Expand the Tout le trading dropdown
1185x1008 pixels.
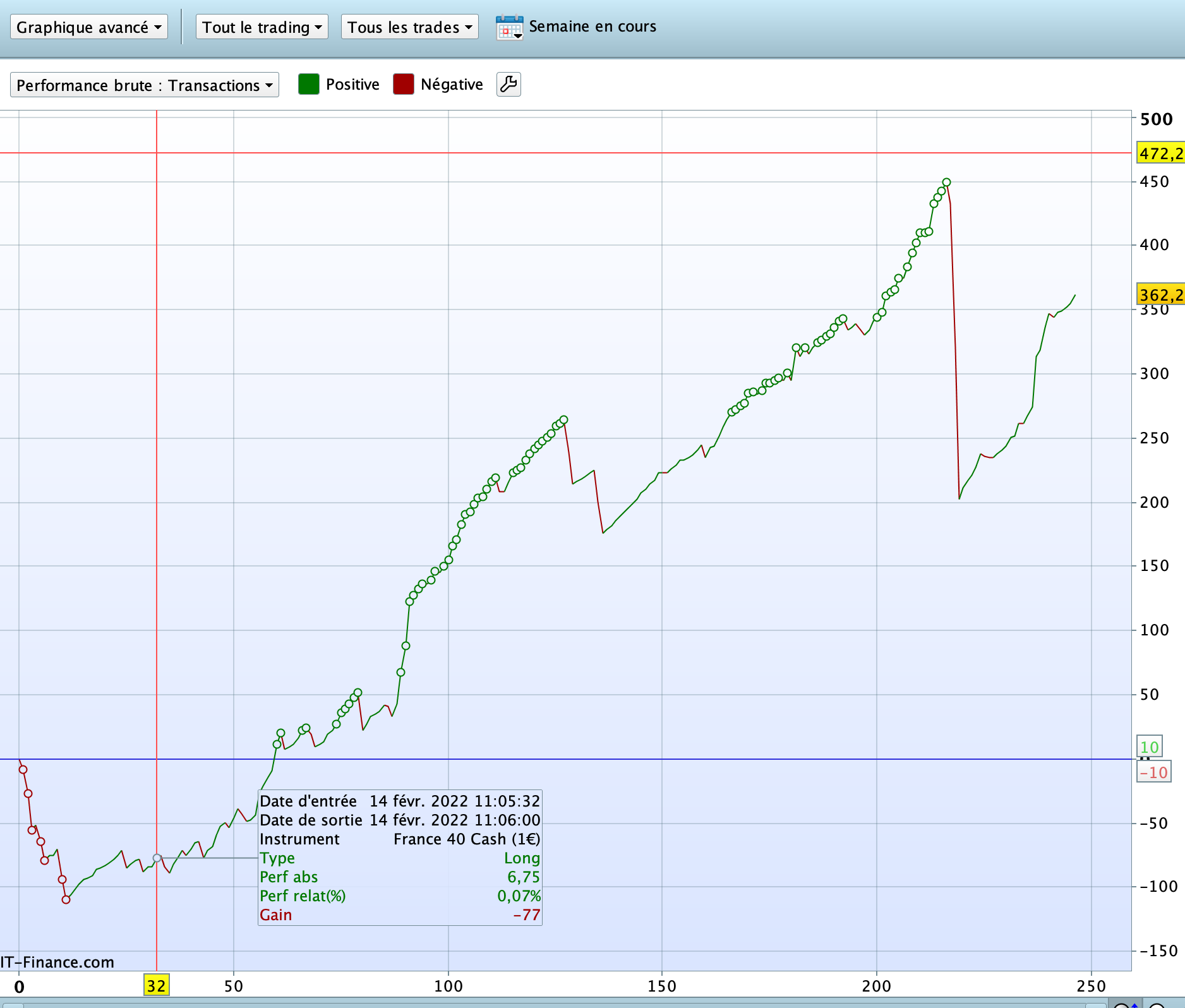coord(262,27)
